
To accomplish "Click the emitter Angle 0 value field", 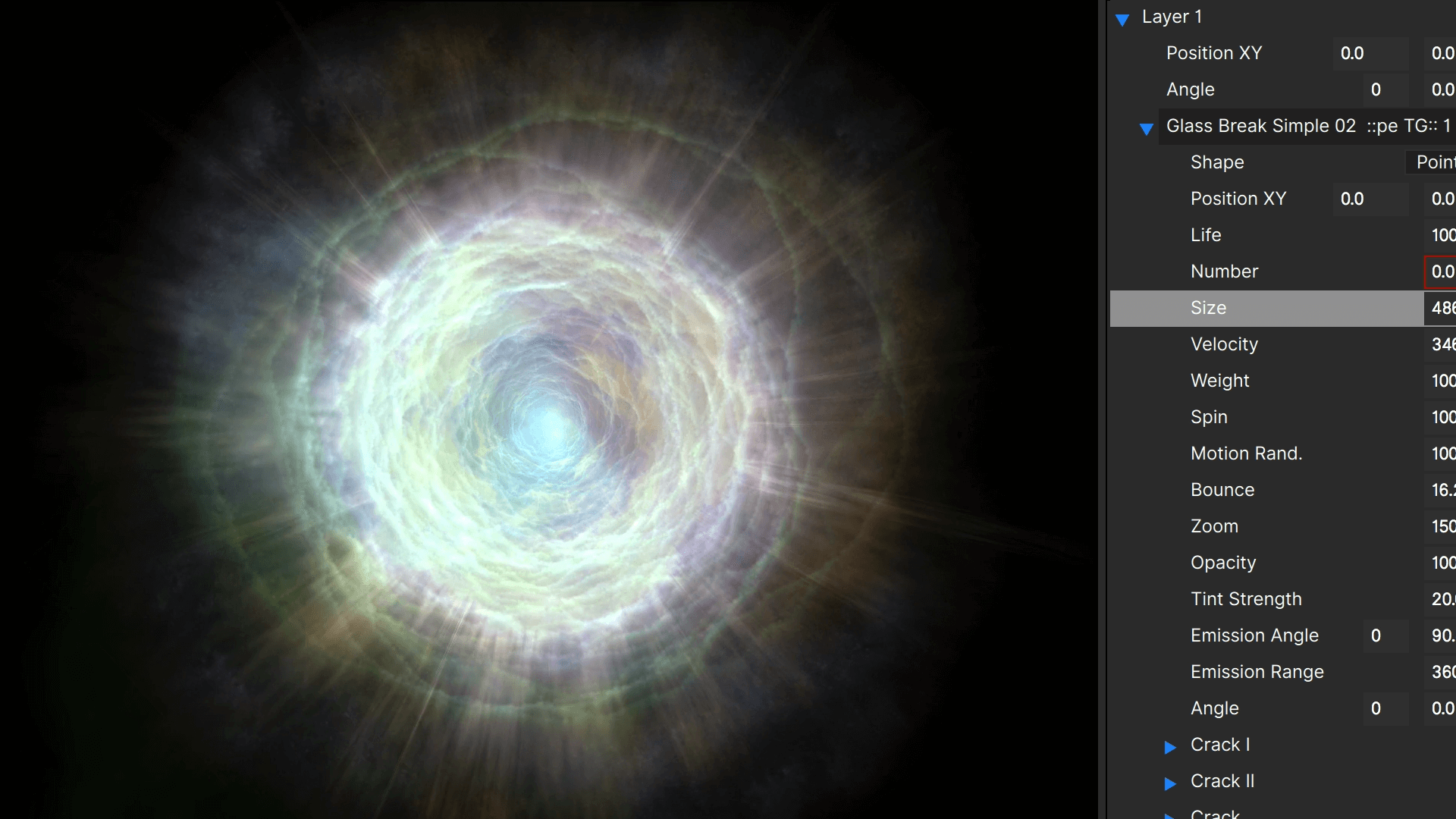I will click(x=1385, y=708).
